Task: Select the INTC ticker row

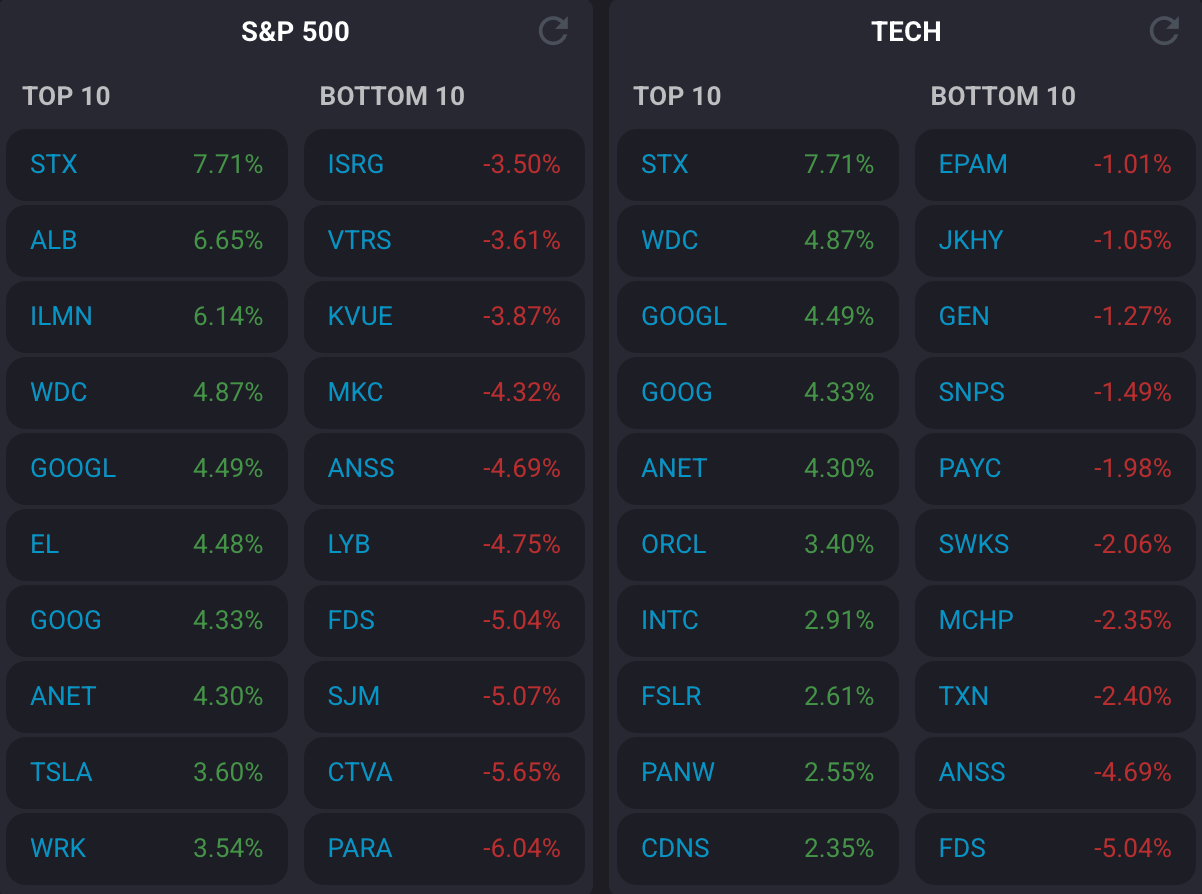Action: [x=670, y=620]
